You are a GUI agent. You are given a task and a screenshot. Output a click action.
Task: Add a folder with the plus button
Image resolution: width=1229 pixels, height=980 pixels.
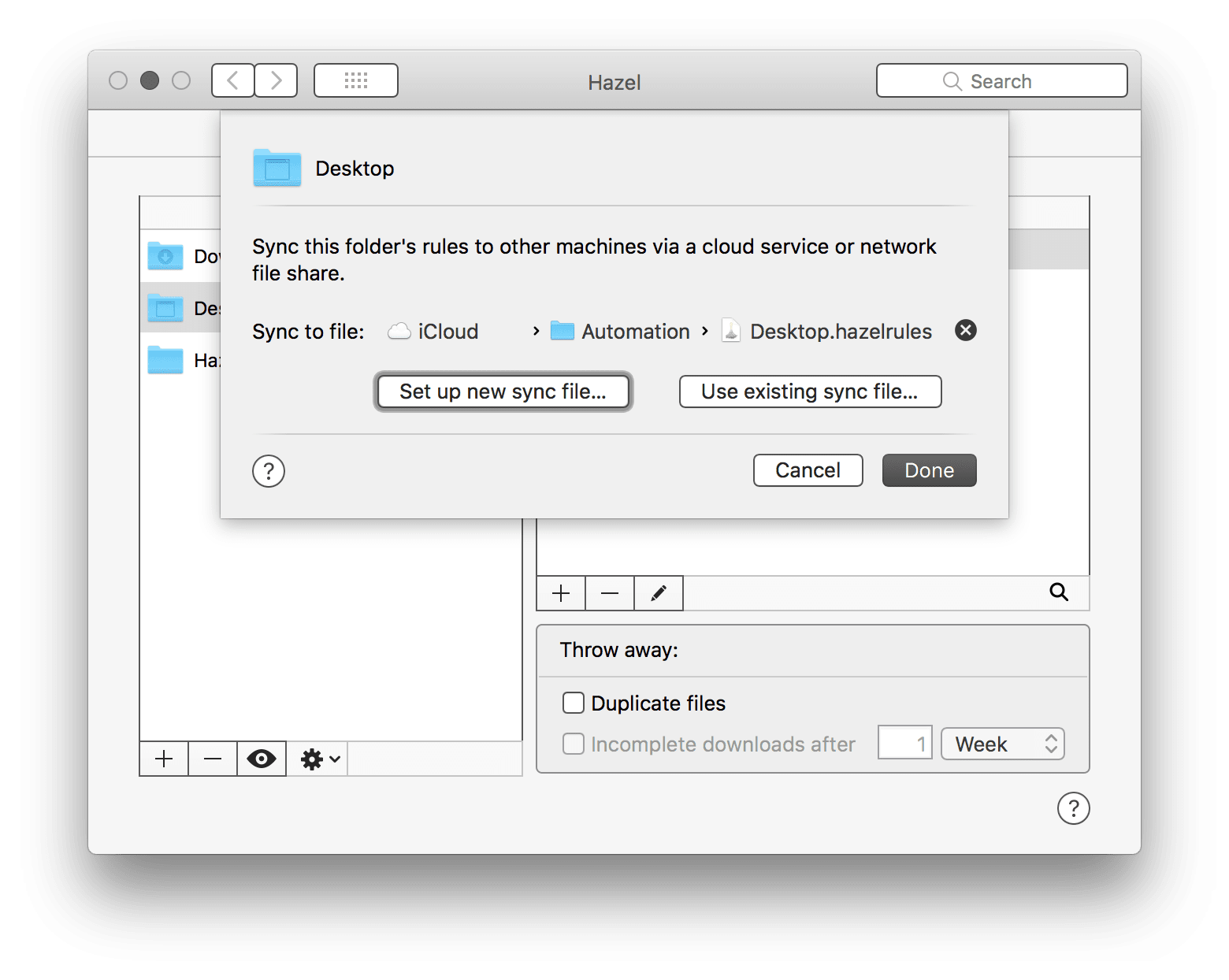[x=164, y=759]
